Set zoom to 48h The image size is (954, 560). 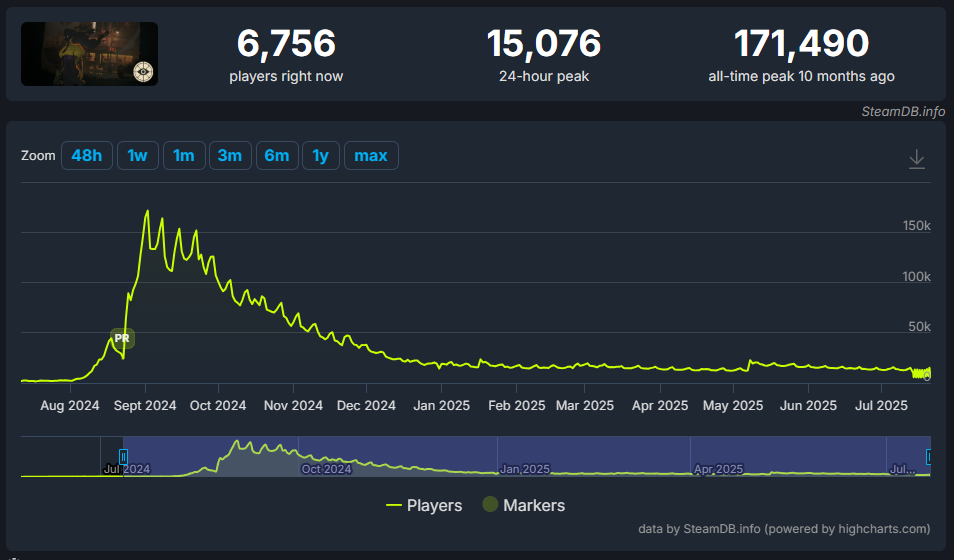tap(86, 155)
